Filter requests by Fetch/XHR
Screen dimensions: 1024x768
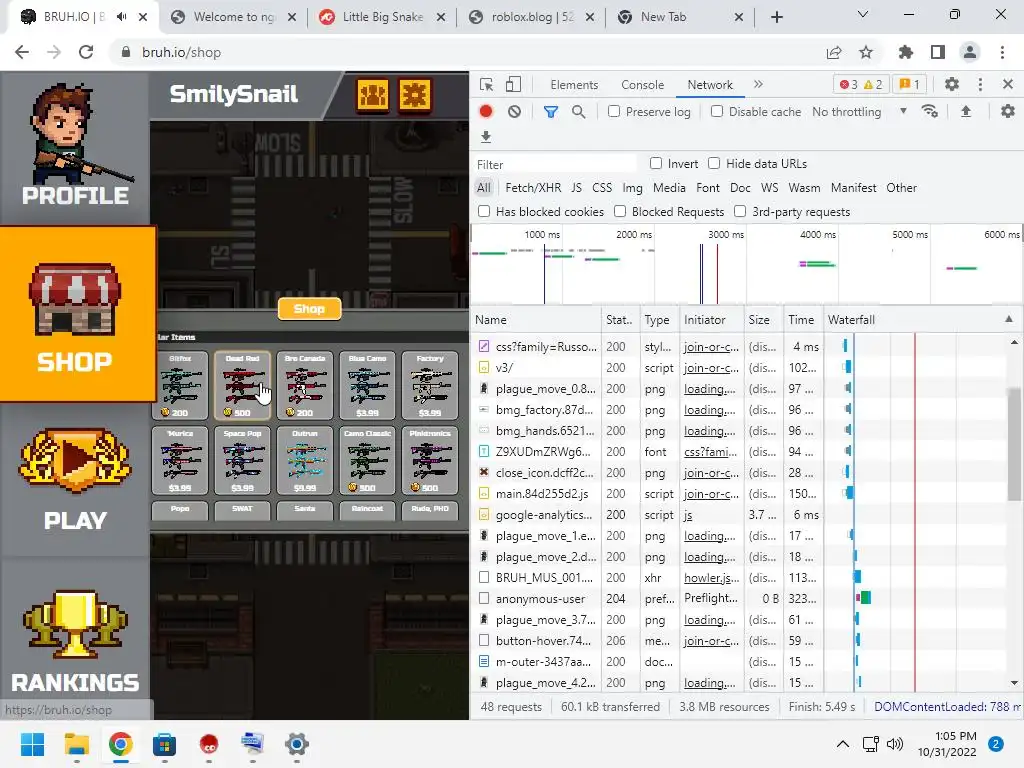click(533, 188)
